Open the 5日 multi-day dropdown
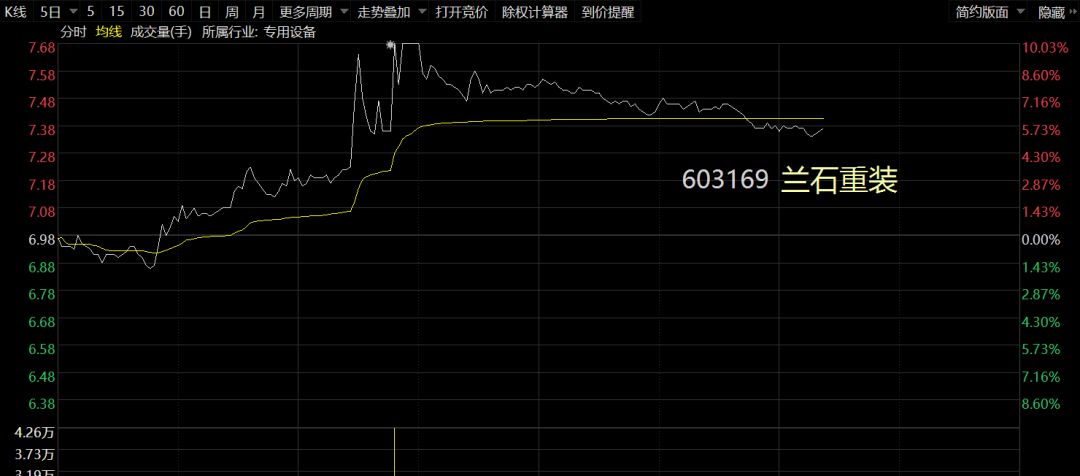 click(55, 12)
